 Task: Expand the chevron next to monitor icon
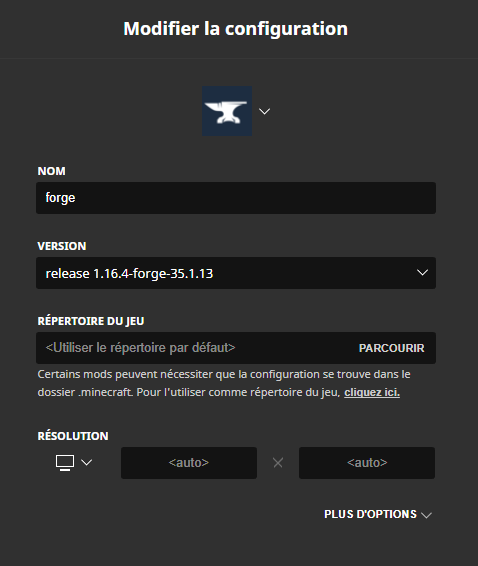[87, 462]
